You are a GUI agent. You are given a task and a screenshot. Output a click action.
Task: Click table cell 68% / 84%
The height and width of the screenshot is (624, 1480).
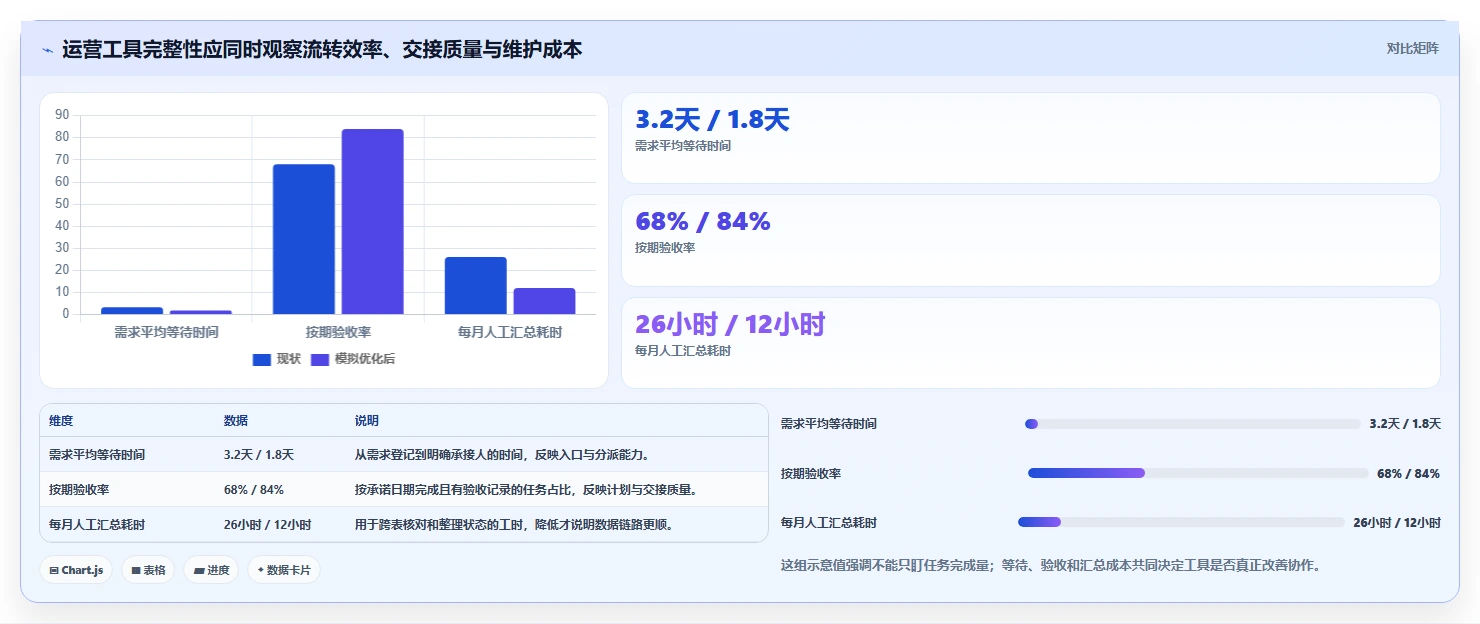(254, 490)
